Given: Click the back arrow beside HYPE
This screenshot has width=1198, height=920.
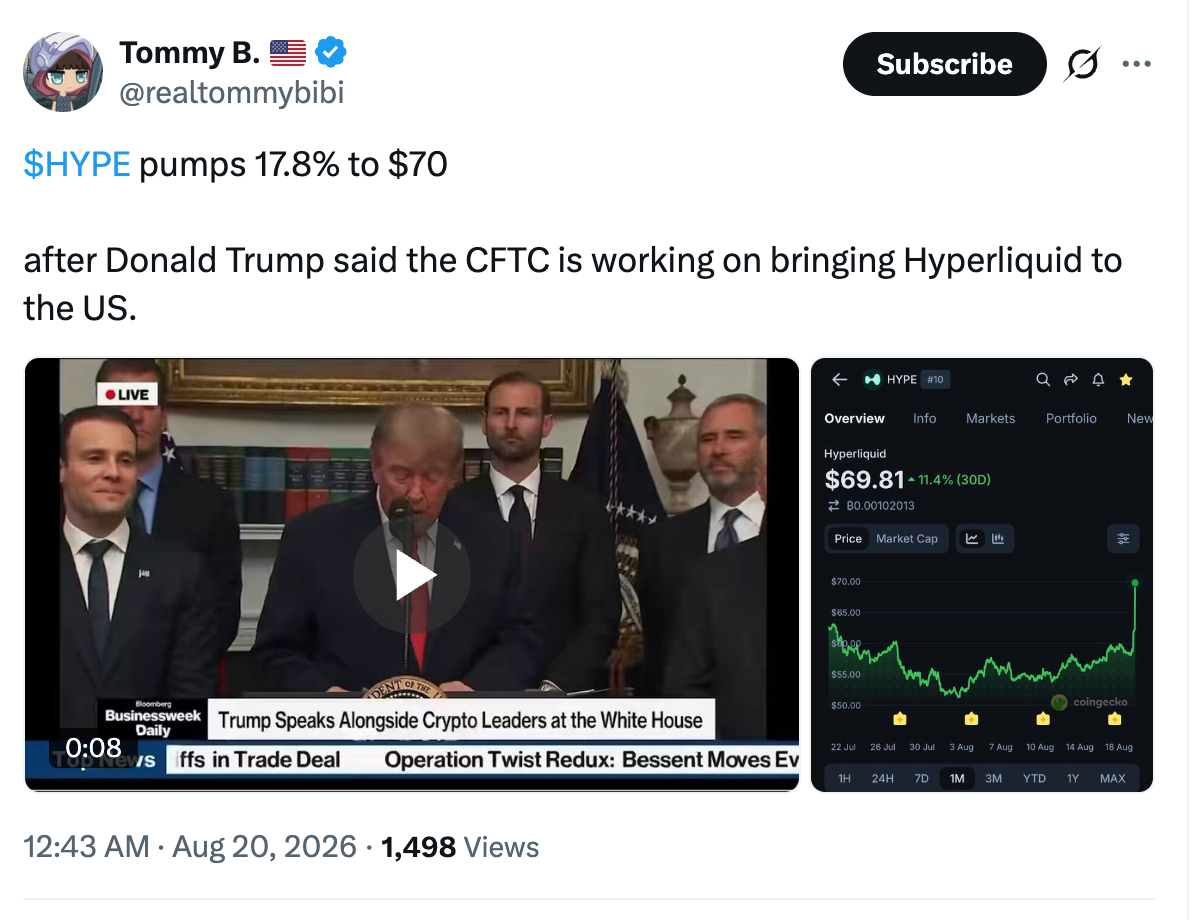Looking at the screenshot, I should [840, 380].
